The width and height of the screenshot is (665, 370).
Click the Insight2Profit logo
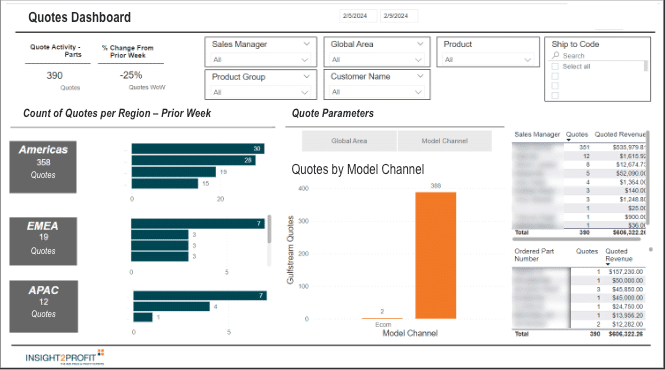click(x=65, y=357)
